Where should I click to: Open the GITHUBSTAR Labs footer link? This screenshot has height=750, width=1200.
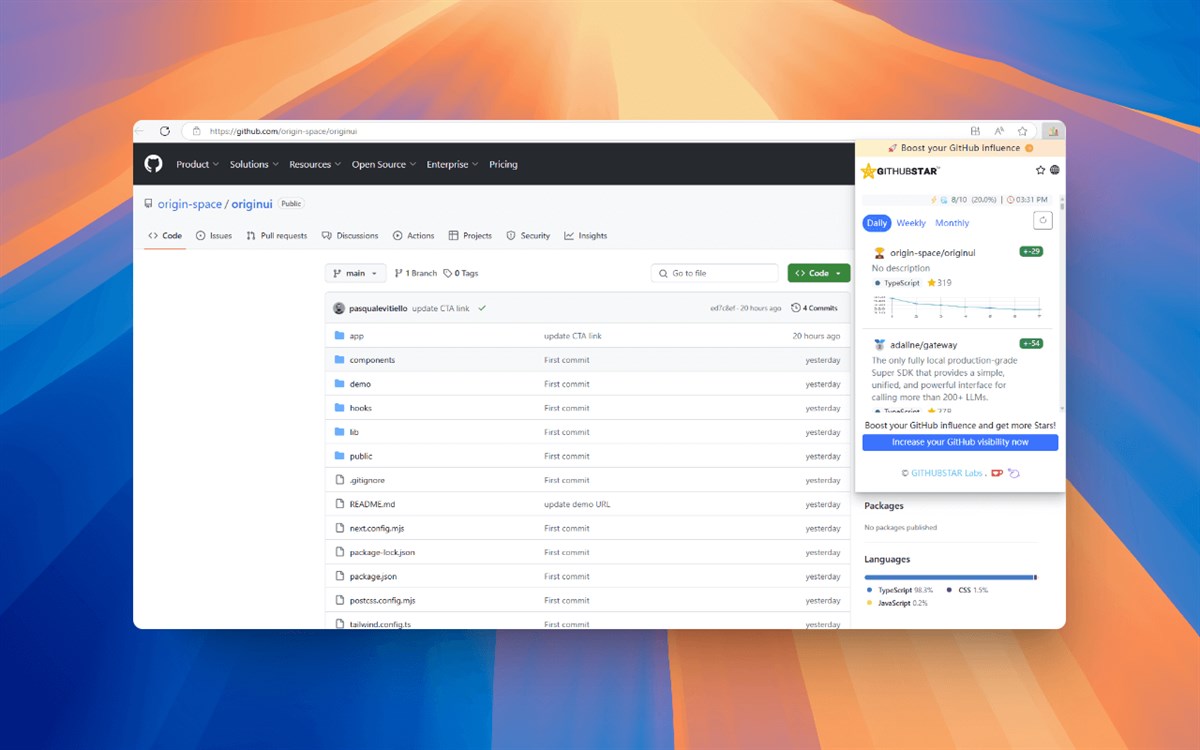point(946,473)
